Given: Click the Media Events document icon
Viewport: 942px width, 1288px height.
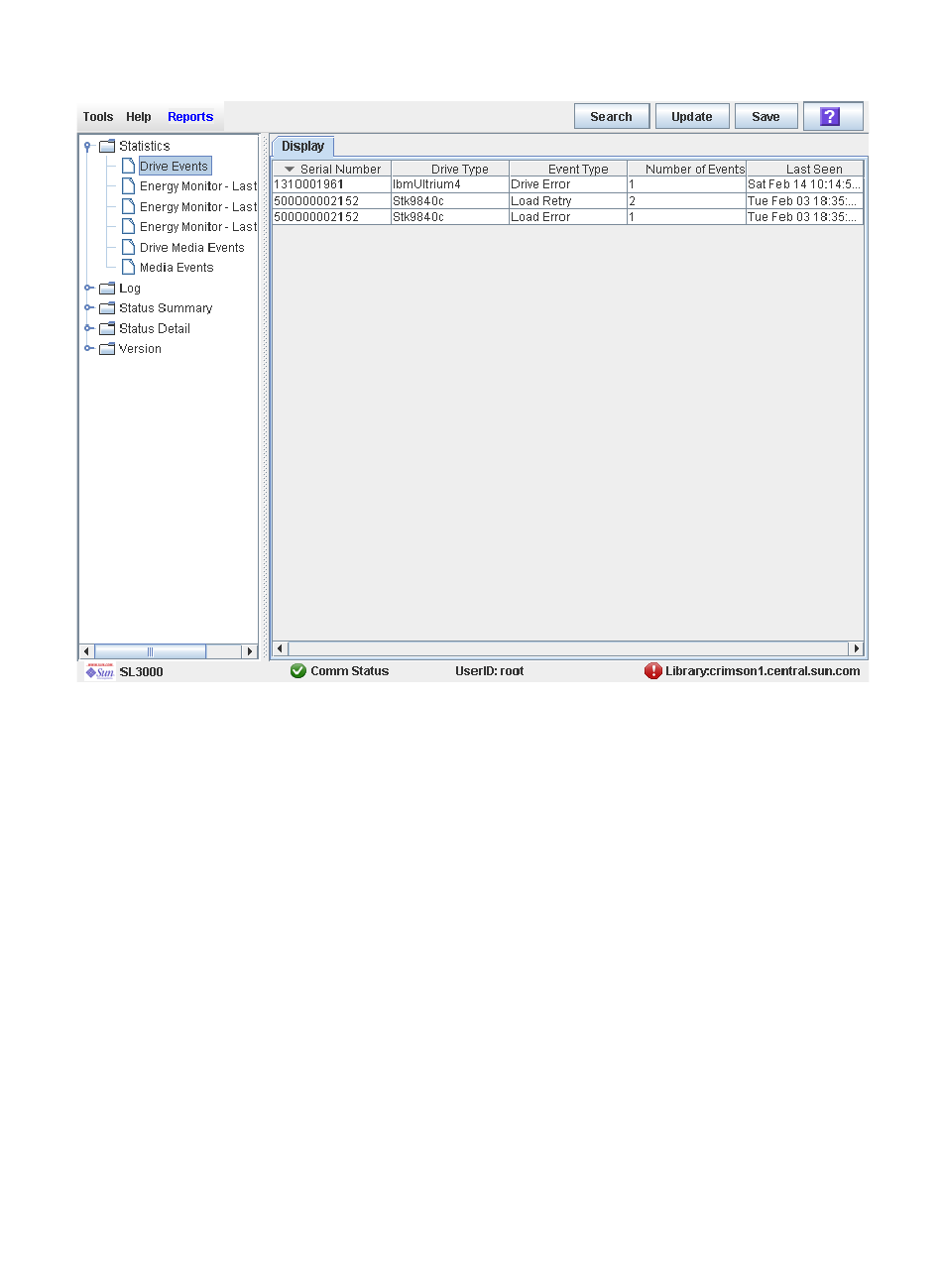Looking at the screenshot, I should coord(128,268).
